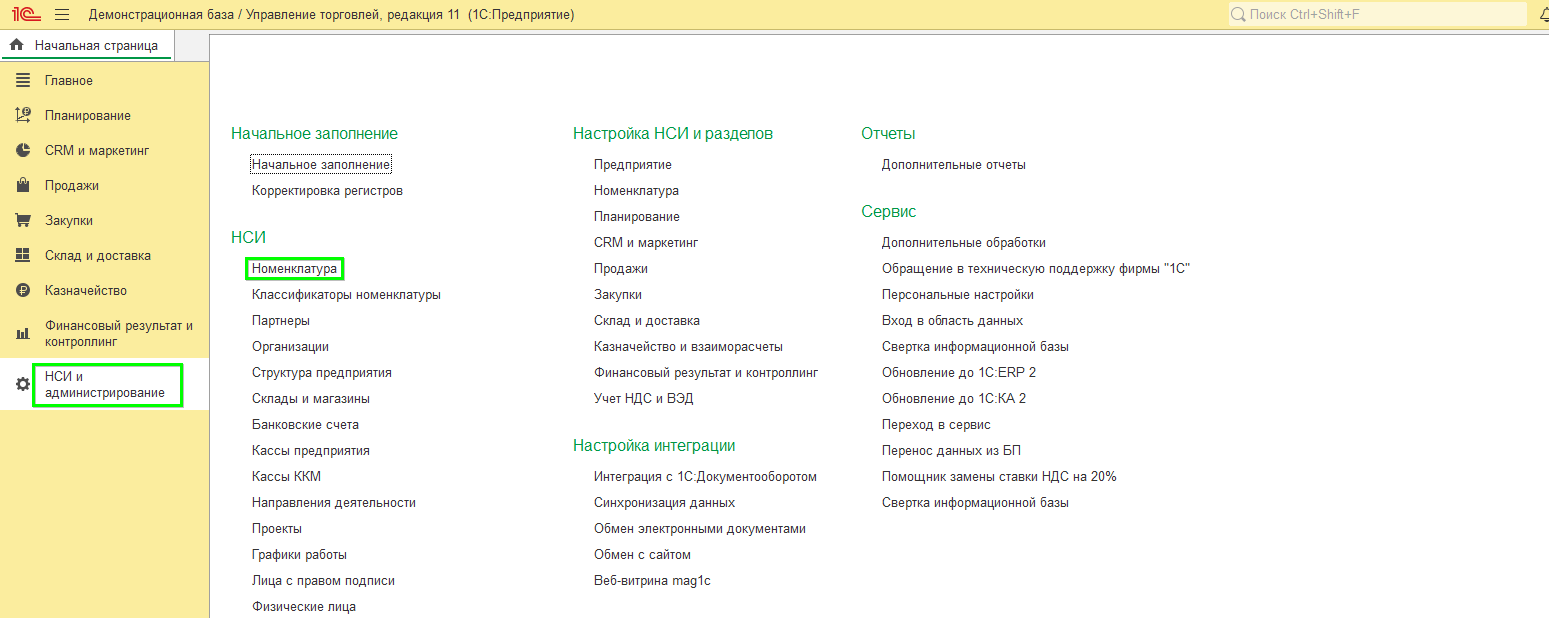
Task: Open Синхронизация данных link
Action: (664, 502)
